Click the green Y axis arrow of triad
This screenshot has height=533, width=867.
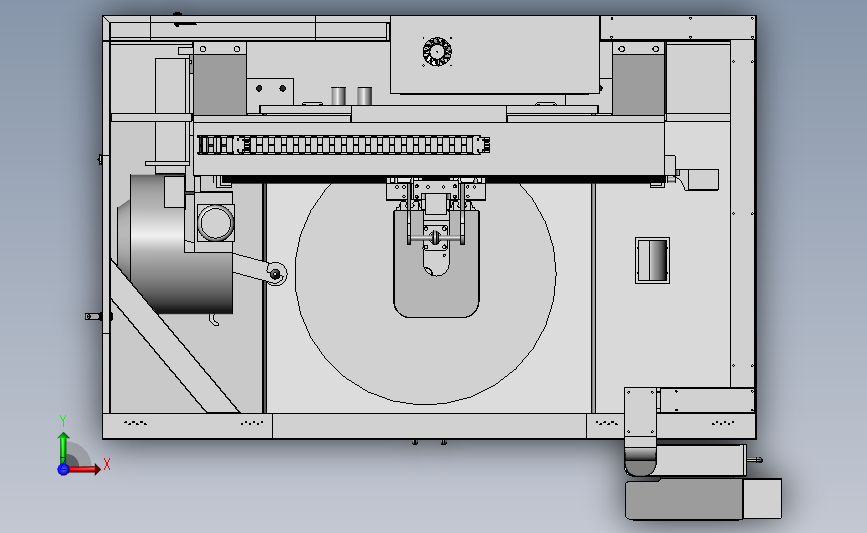[x=64, y=448]
